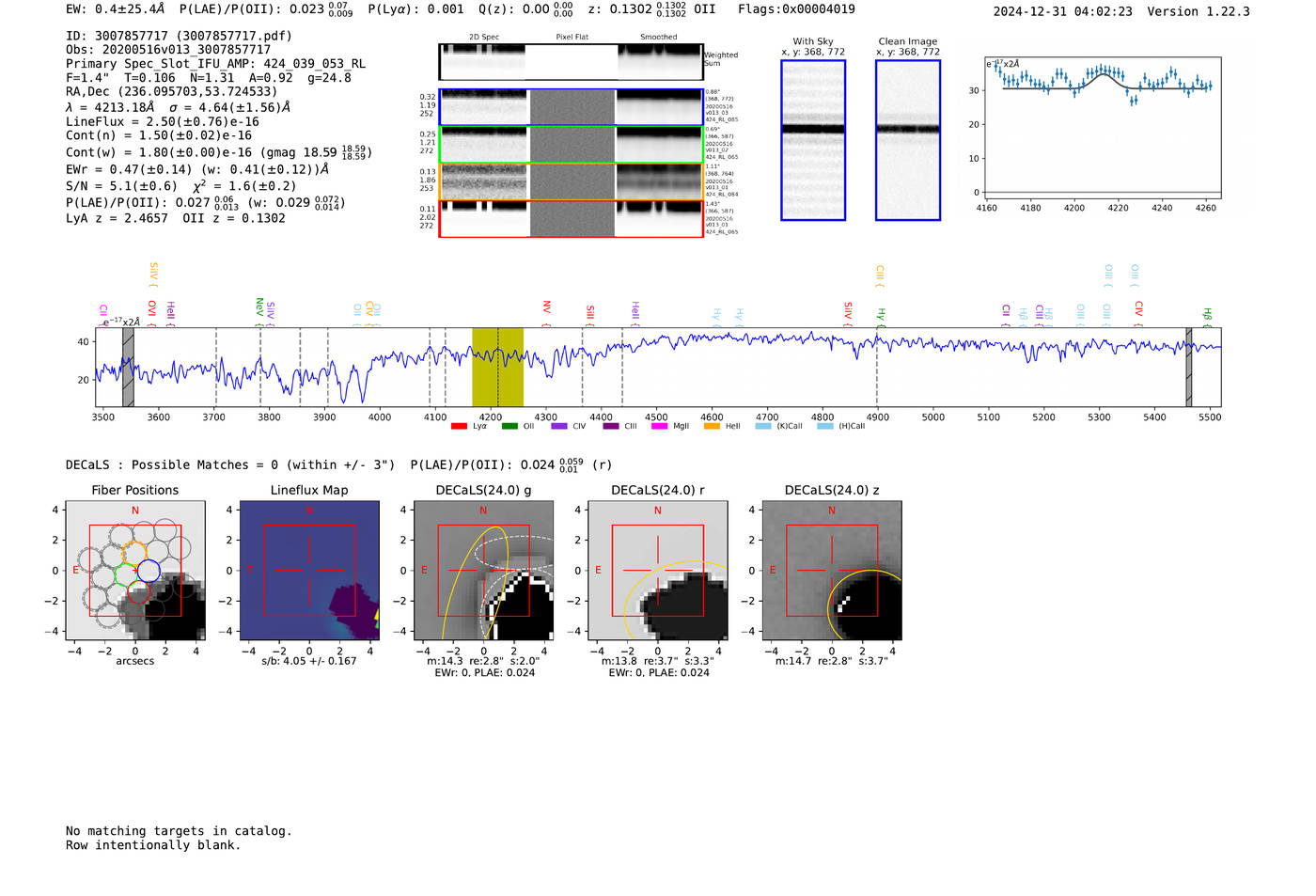This screenshot has height=896, width=1316.
Task: Click the hatched gray region near 3550
Action: click(x=128, y=367)
